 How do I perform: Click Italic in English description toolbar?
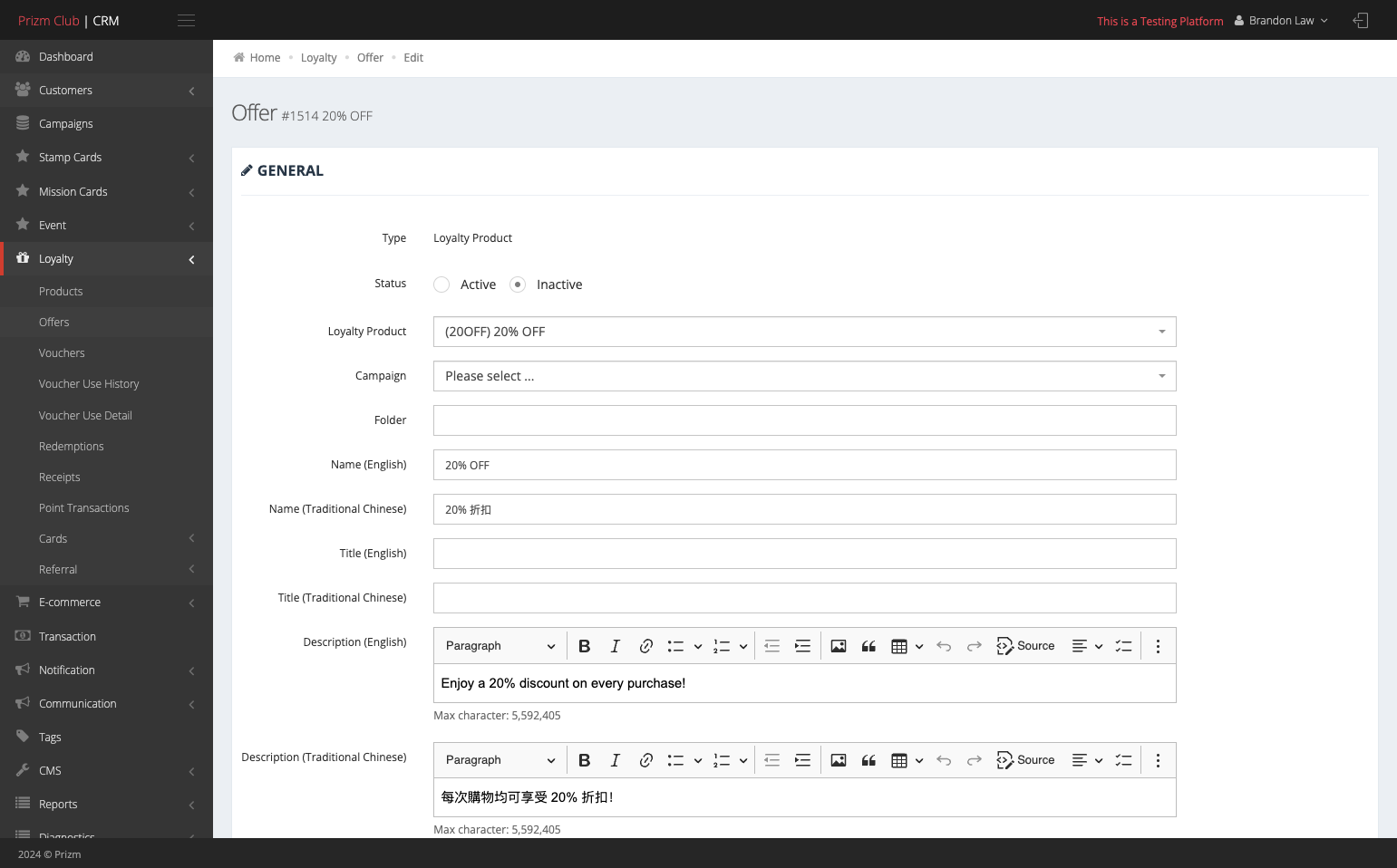coord(616,646)
